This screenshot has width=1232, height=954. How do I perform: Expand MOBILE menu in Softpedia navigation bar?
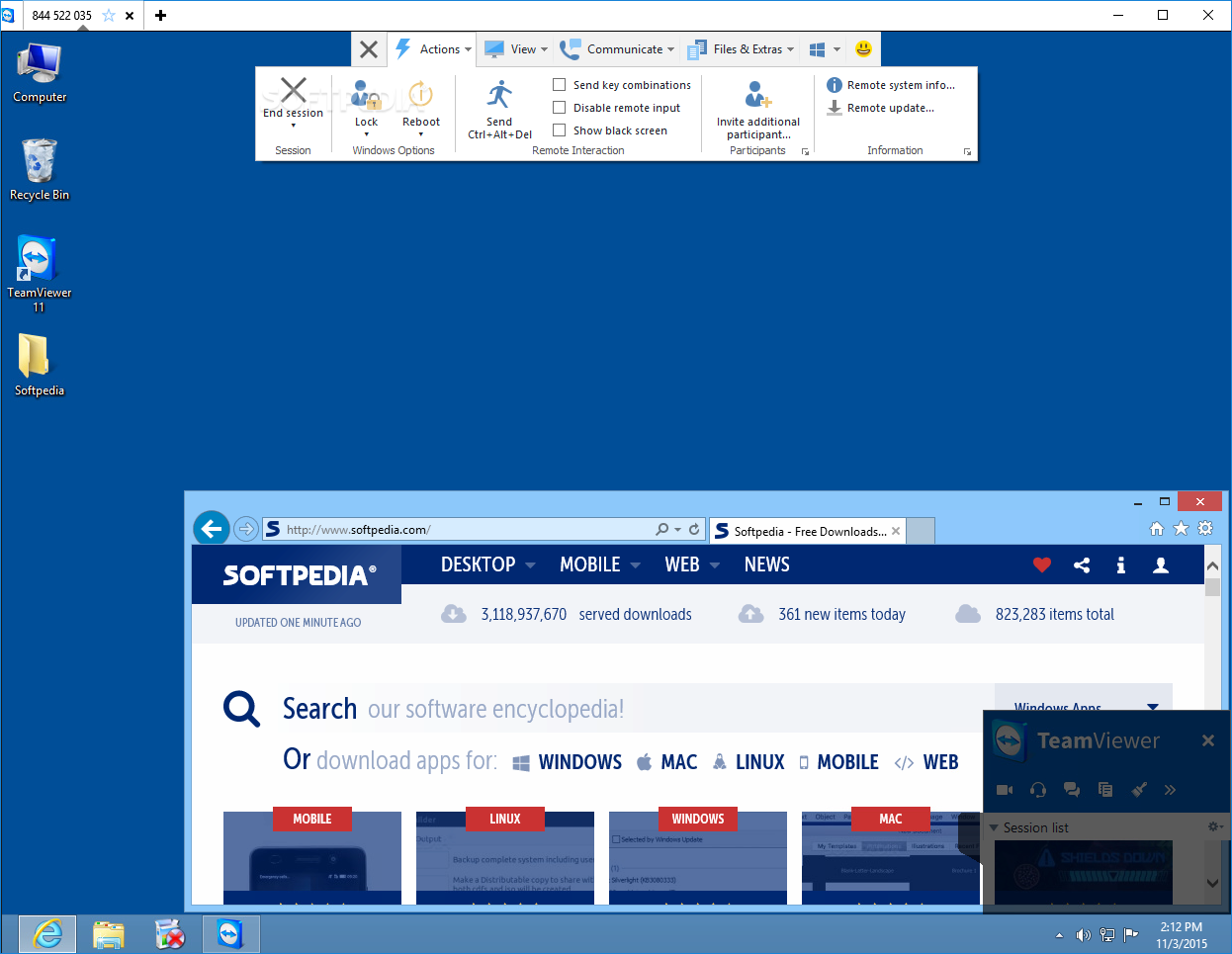(600, 564)
